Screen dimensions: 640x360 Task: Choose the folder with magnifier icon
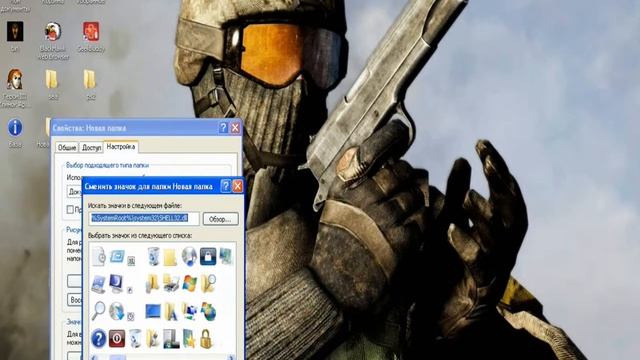pos(208,284)
